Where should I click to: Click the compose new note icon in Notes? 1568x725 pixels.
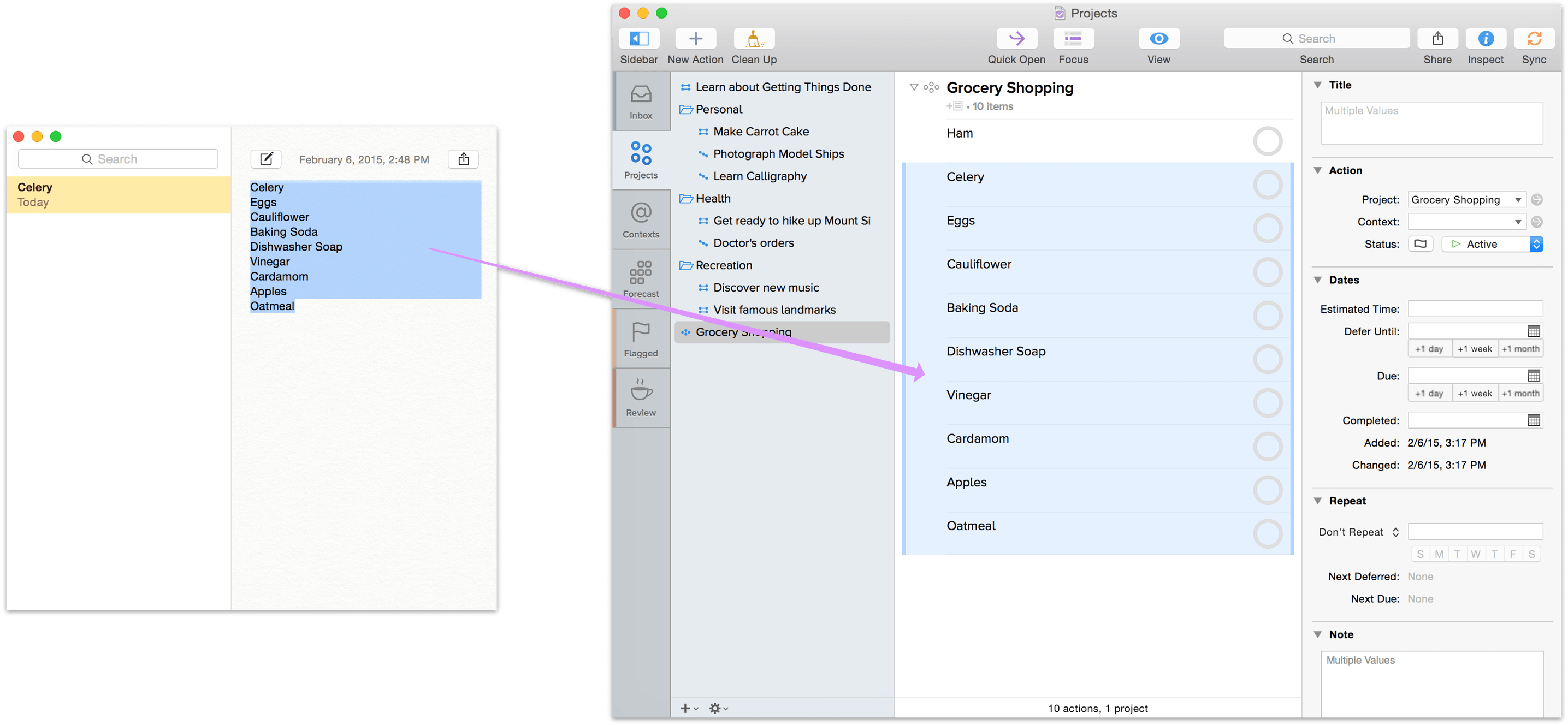pyautogui.click(x=266, y=159)
